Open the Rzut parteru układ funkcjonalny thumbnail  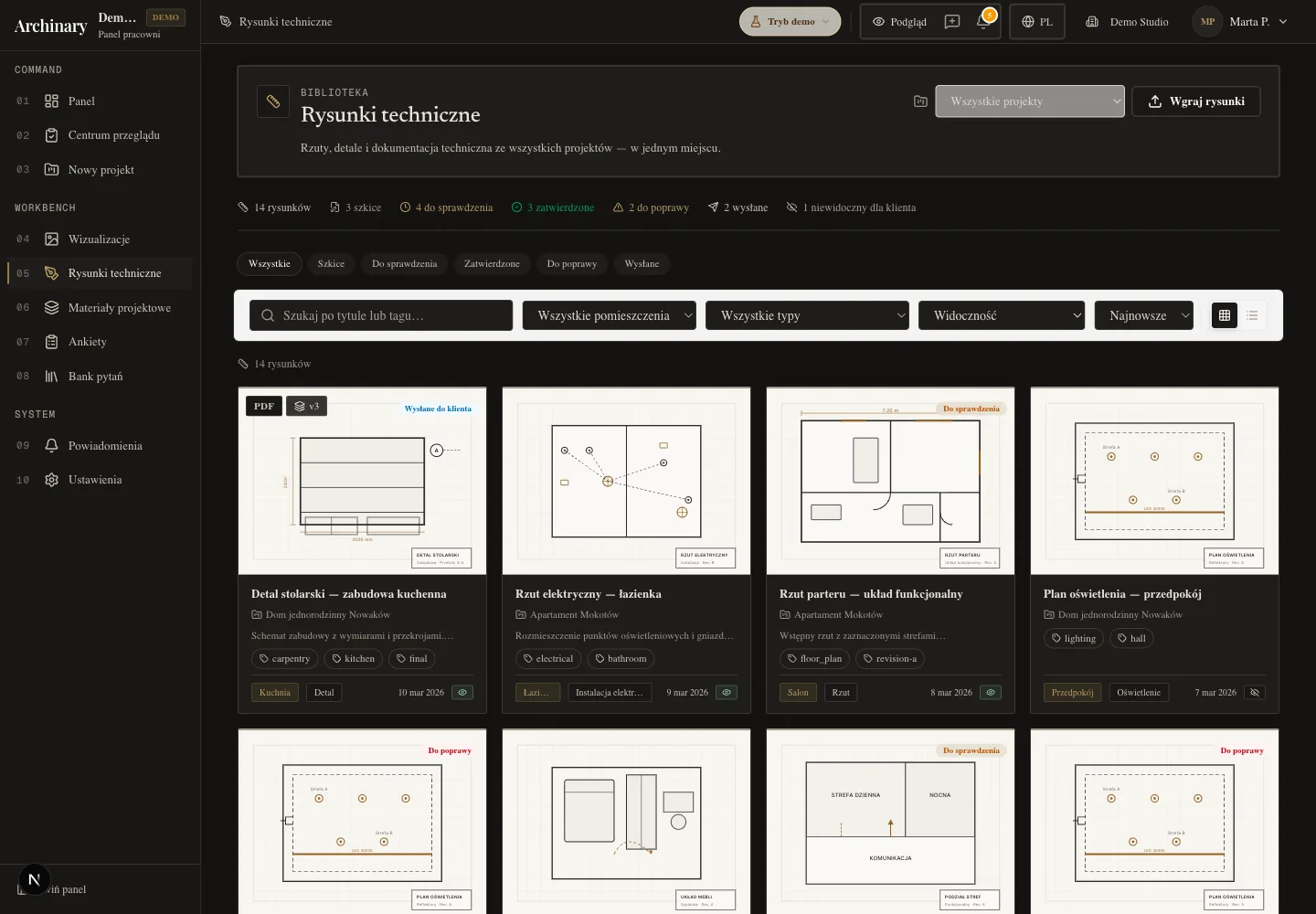[x=890, y=481]
